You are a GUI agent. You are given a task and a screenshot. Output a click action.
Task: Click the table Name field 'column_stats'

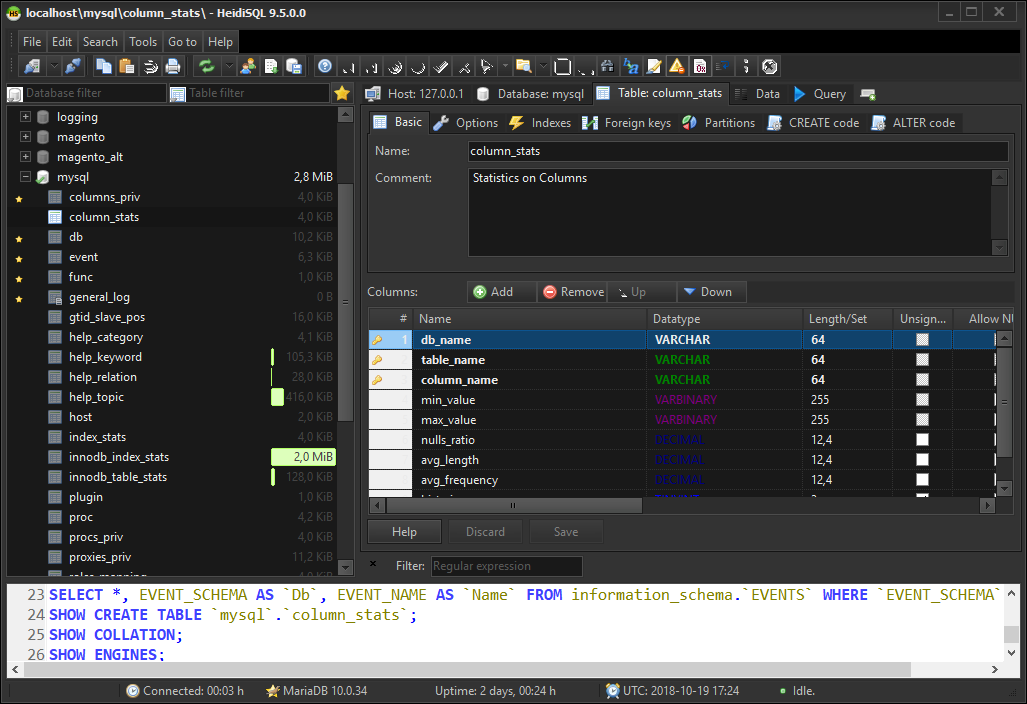738,151
